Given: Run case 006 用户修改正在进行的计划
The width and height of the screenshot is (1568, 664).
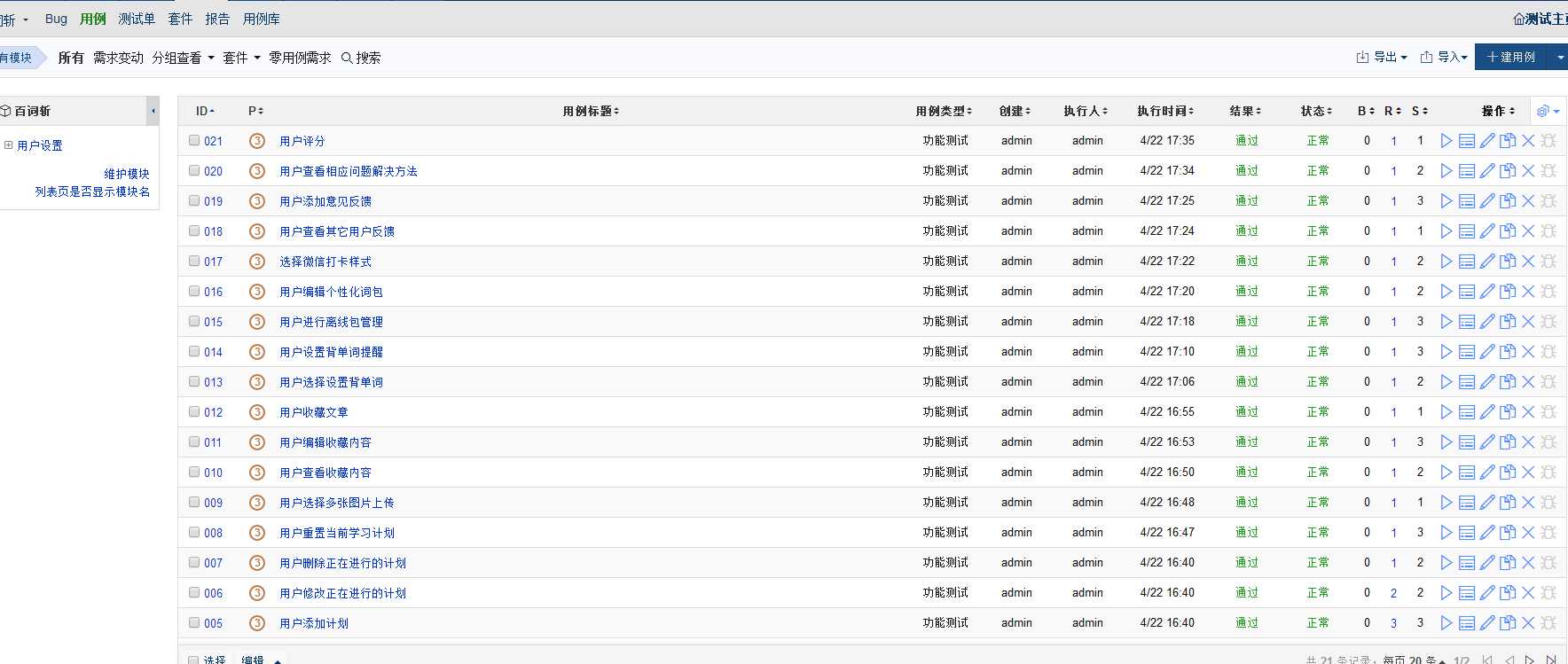Looking at the screenshot, I should tap(1446, 593).
